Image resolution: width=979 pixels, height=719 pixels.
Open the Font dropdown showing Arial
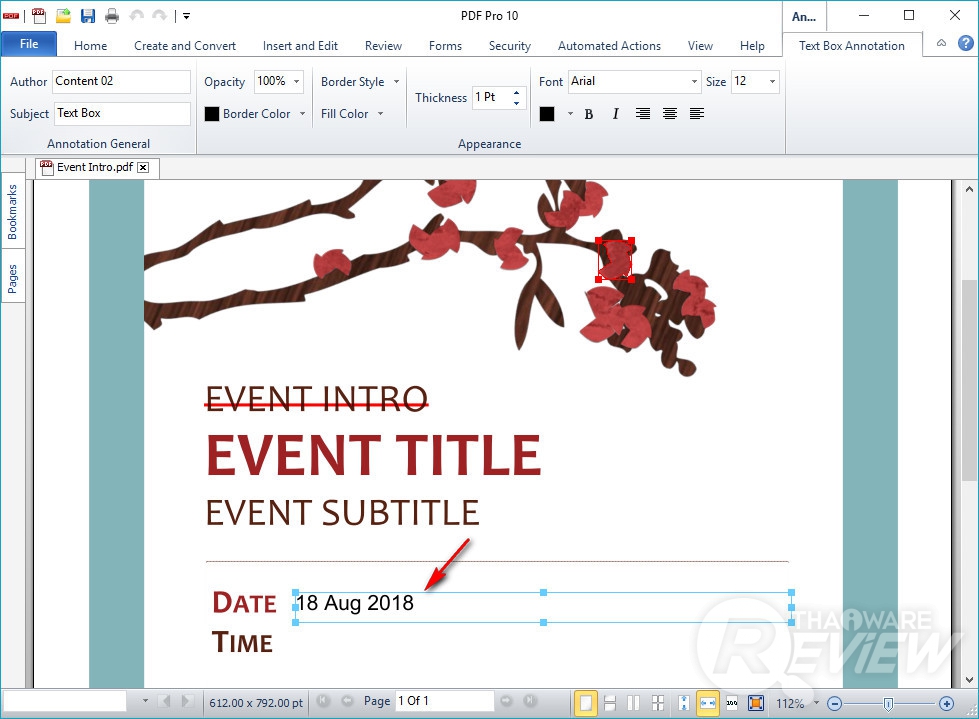pyautogui.click(x=694, y=82)
